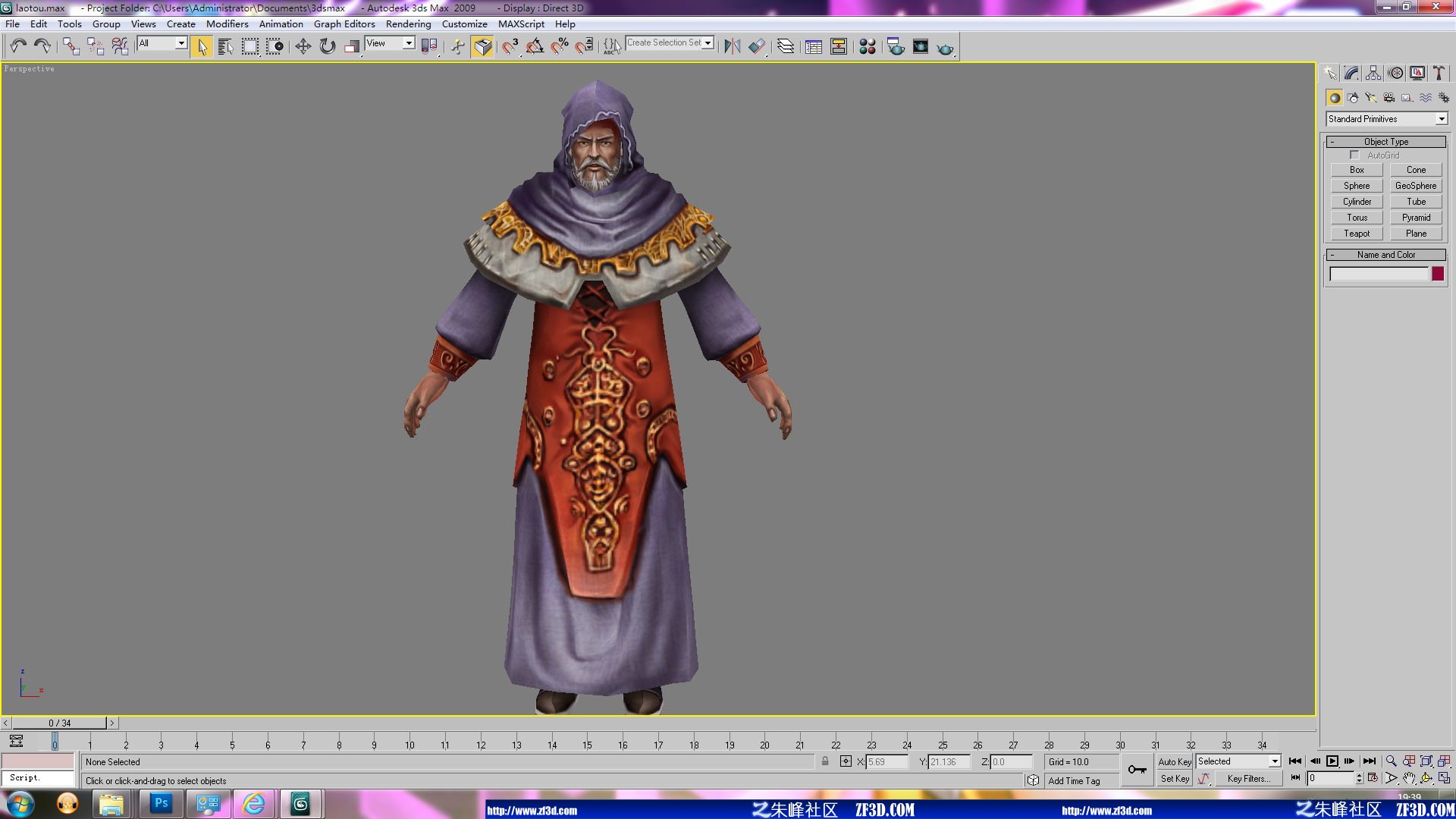Open the Animation menu
This screenshot has width=1456, height=819.
(281, 24)
